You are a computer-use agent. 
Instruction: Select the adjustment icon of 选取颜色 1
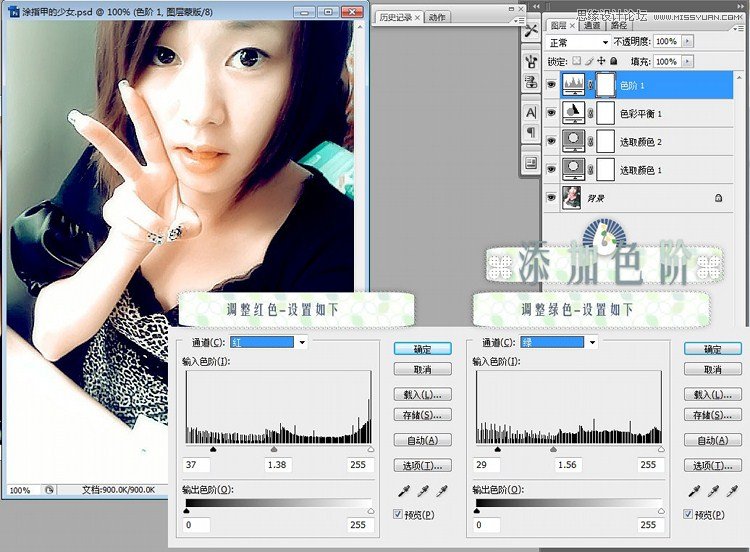(x=574, y=169)
